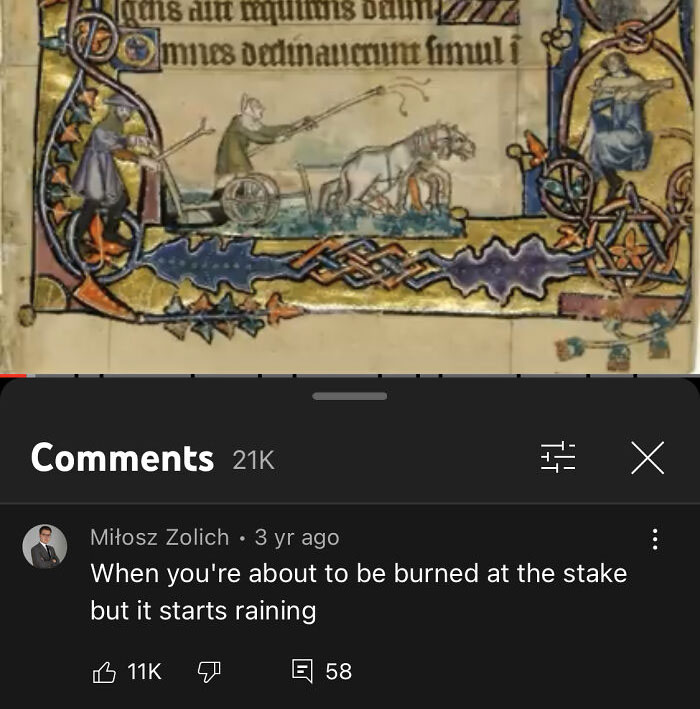Expand the burned at the stake comment text

[x=359, y=592]
